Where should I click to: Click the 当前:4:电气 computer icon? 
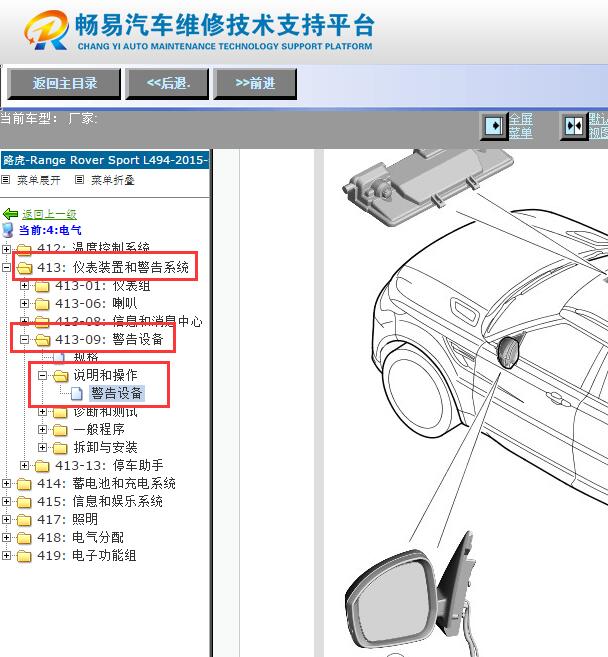coord(8,230)
